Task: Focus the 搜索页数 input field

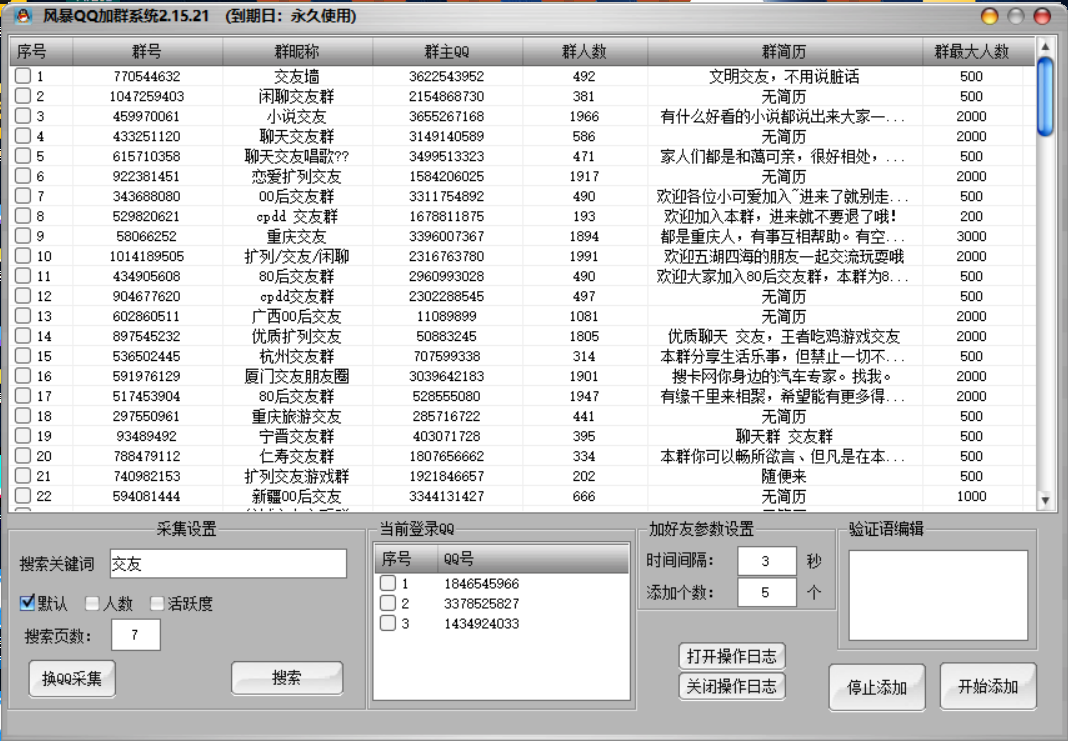Action: 136,635
